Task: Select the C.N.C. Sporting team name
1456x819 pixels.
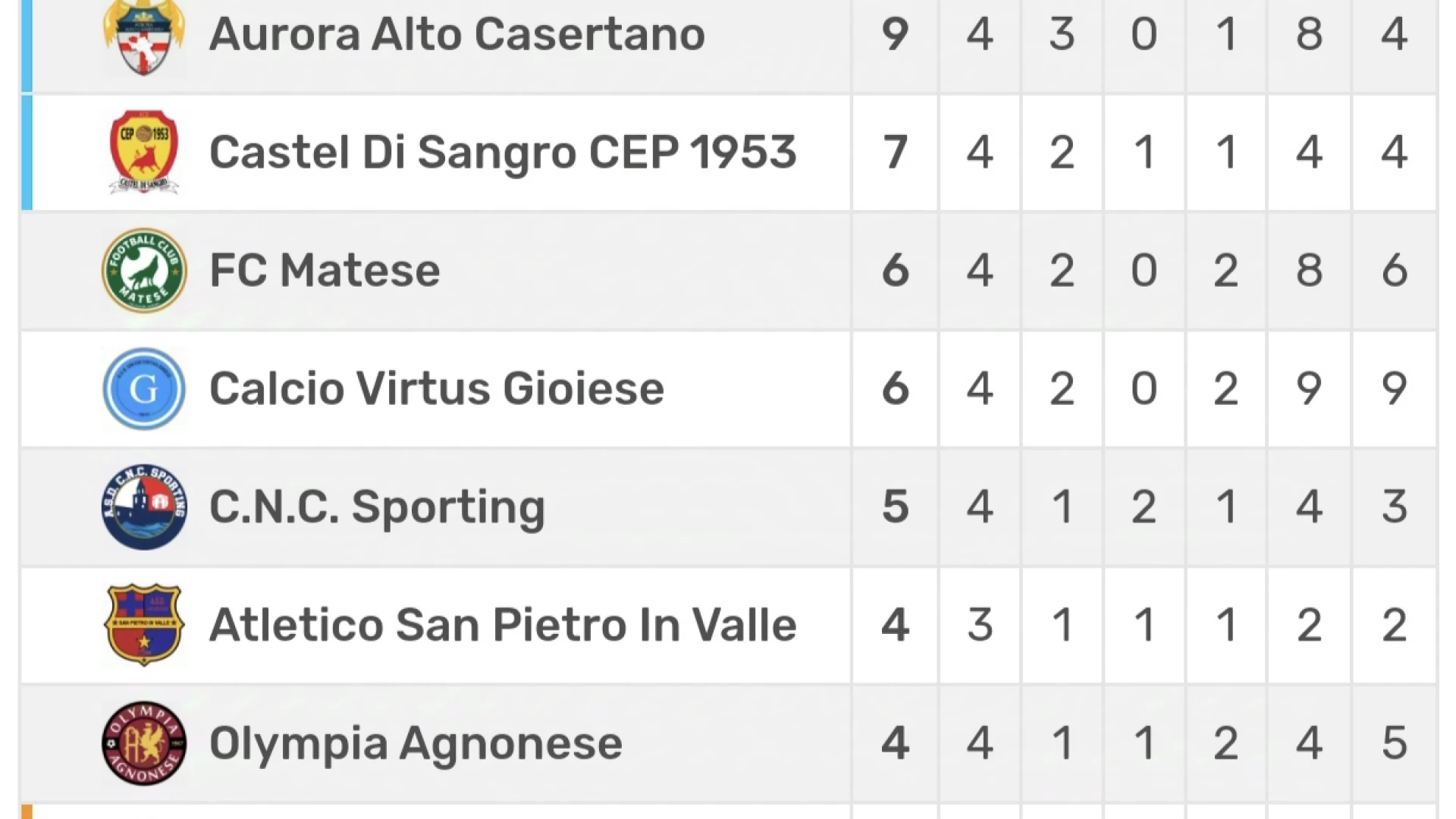Action: [377, 507]
